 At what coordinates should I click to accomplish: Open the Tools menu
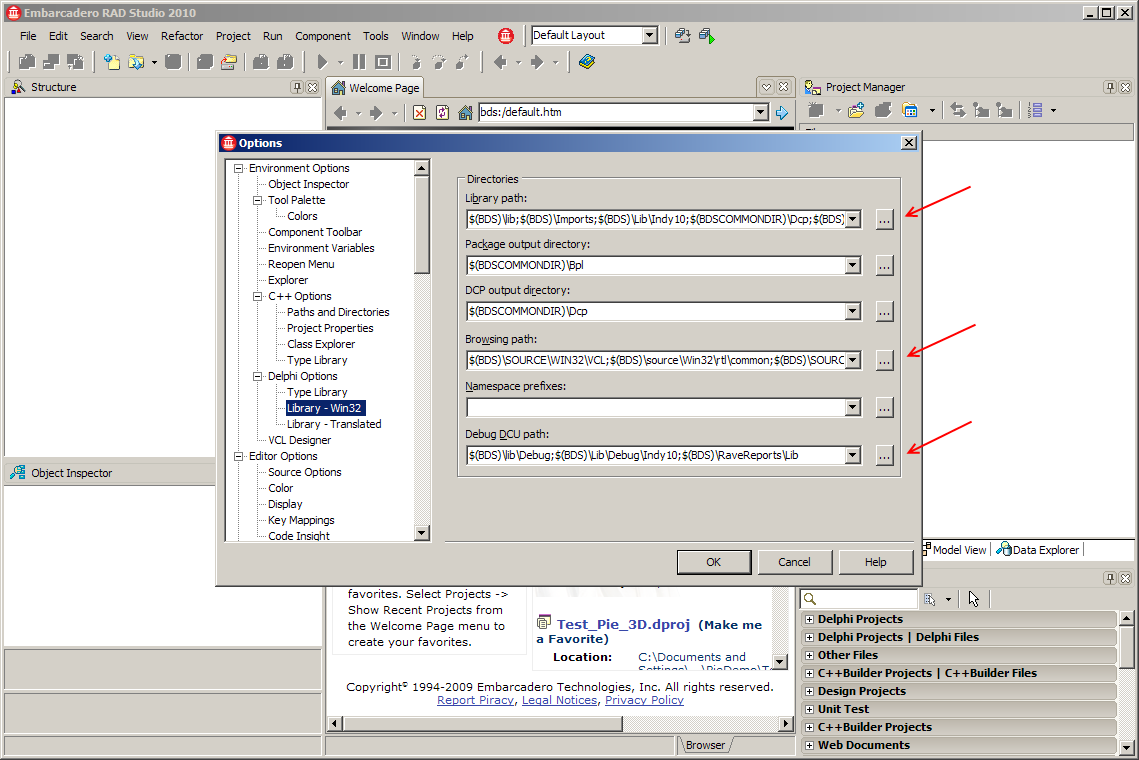click(x=376, y=36)
